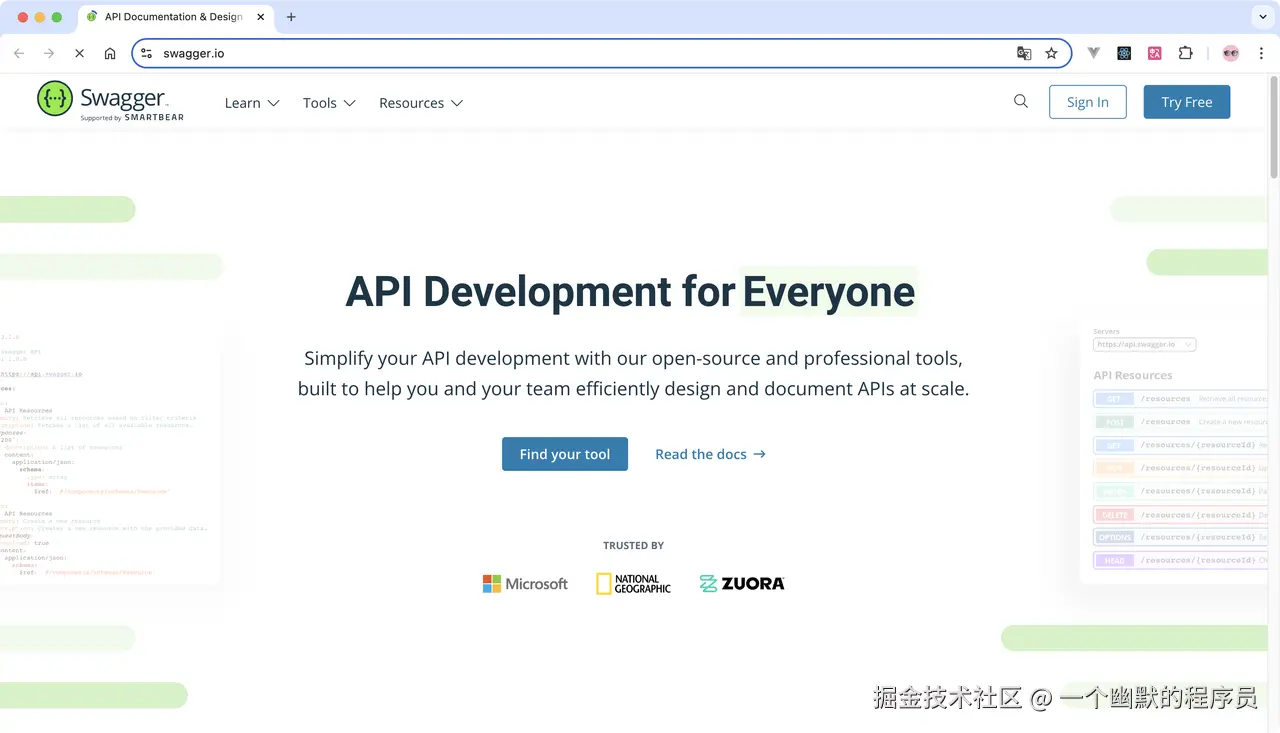View site information icon in address bar
1280x733 pixels.
147,53
